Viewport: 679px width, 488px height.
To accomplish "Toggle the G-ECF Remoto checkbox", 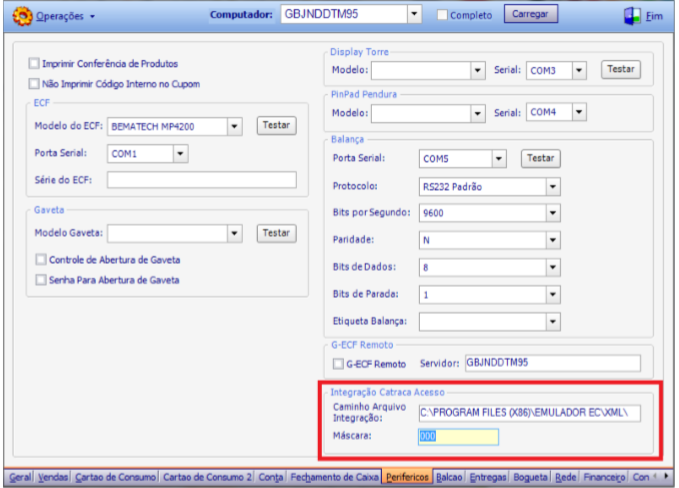I will point(338,364).
